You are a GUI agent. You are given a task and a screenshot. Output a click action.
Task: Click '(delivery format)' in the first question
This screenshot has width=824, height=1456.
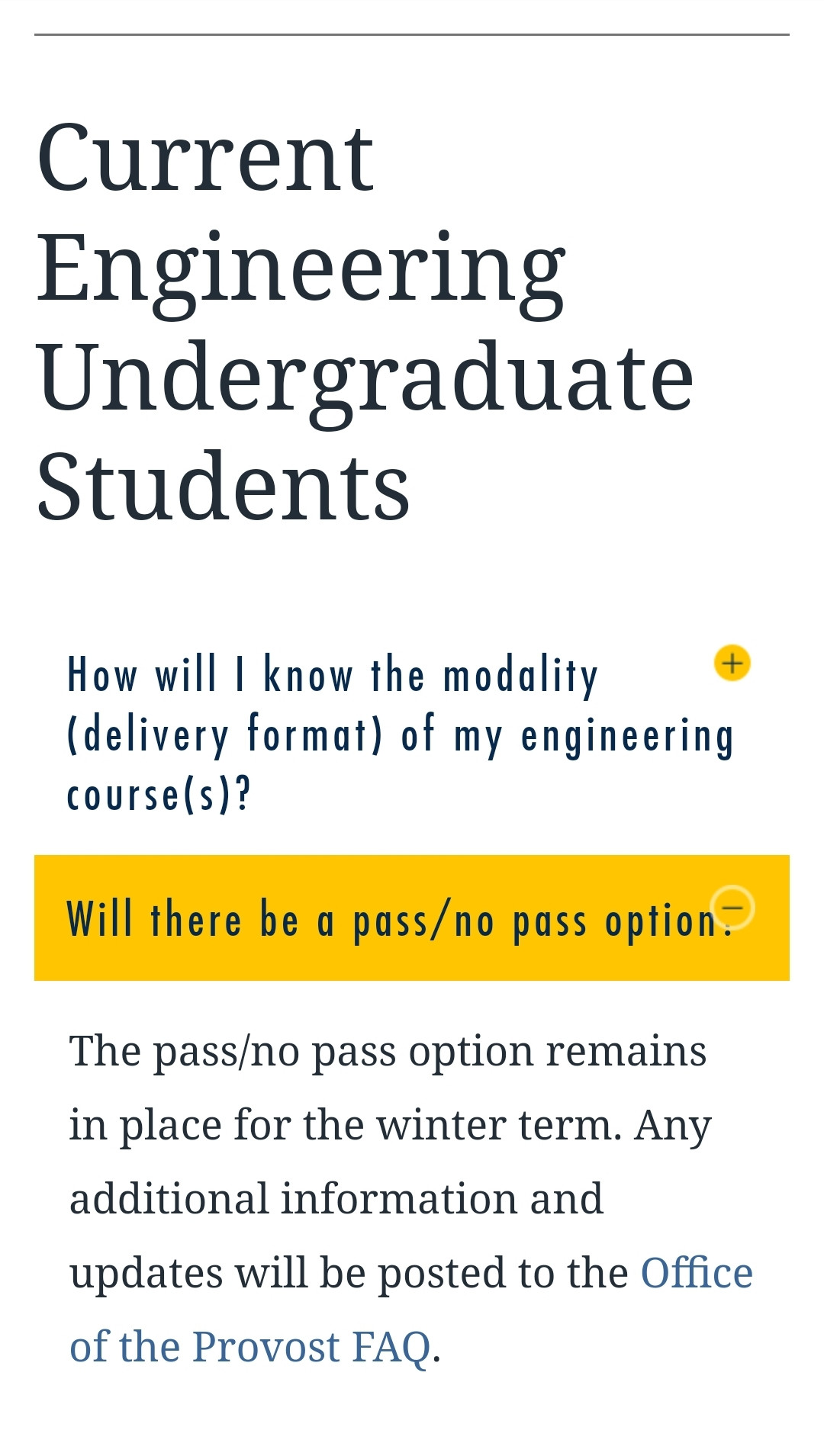pyautogui.click(x=224, y=736)
